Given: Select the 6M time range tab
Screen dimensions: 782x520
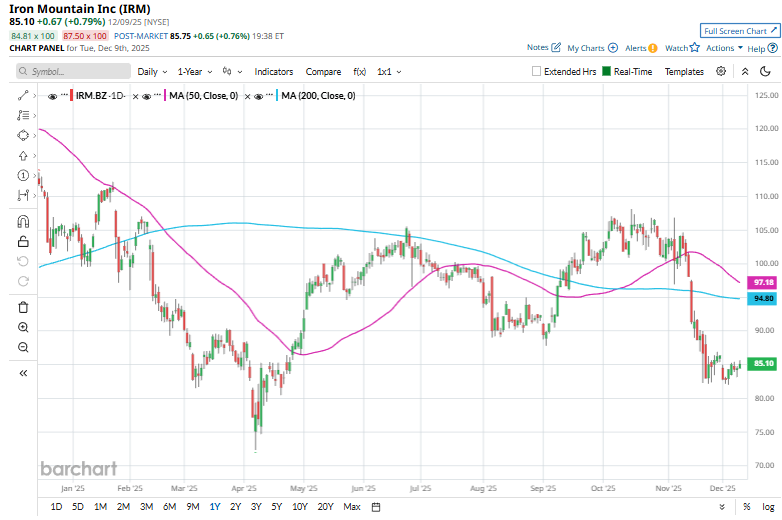Looking at the screenshot, I should (168, 507).
